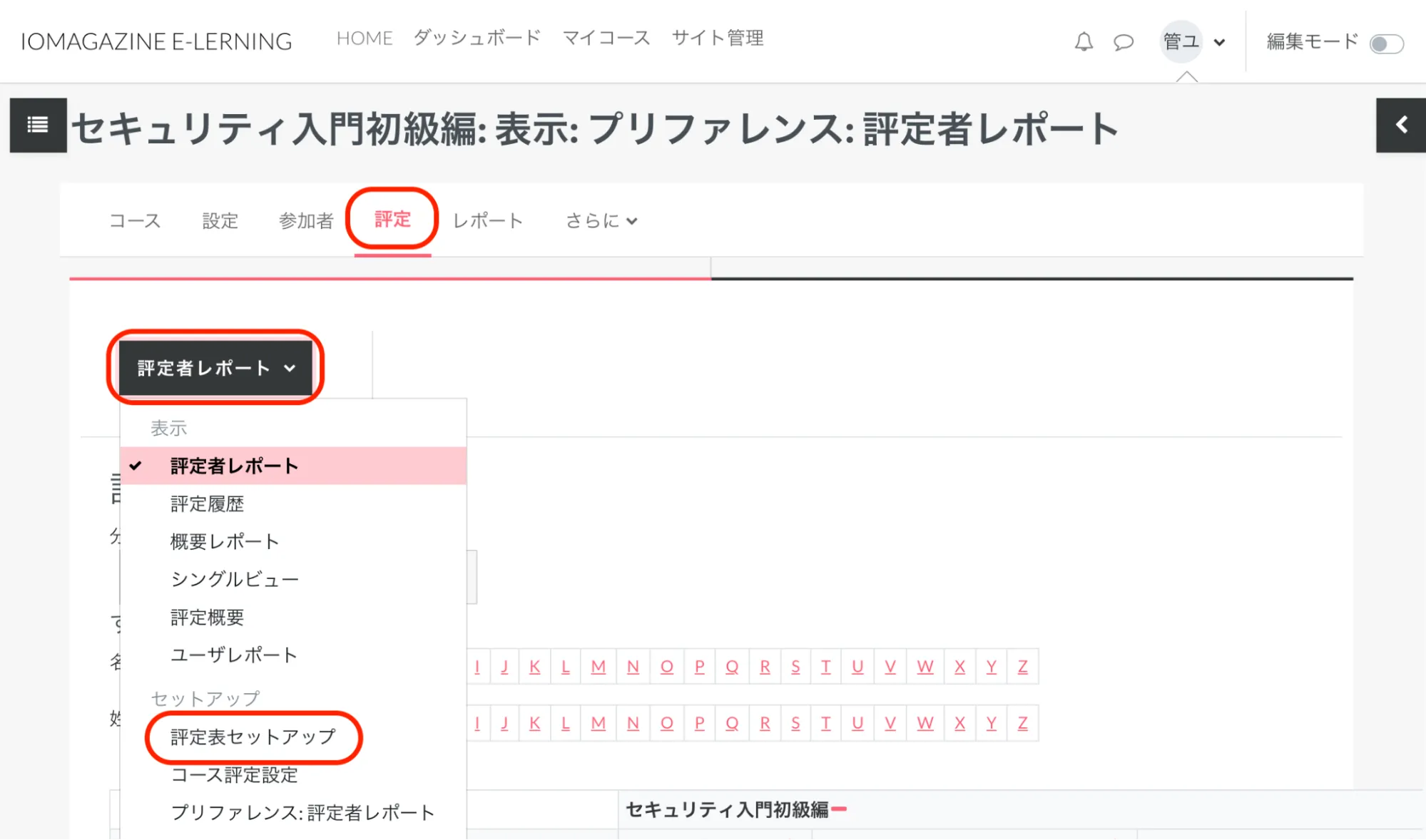The width and height of the screenshot is (1426, 840).
Task: Go to サイト管理 in top navigation
Action: pyautogui.click(x=718, y=38)
